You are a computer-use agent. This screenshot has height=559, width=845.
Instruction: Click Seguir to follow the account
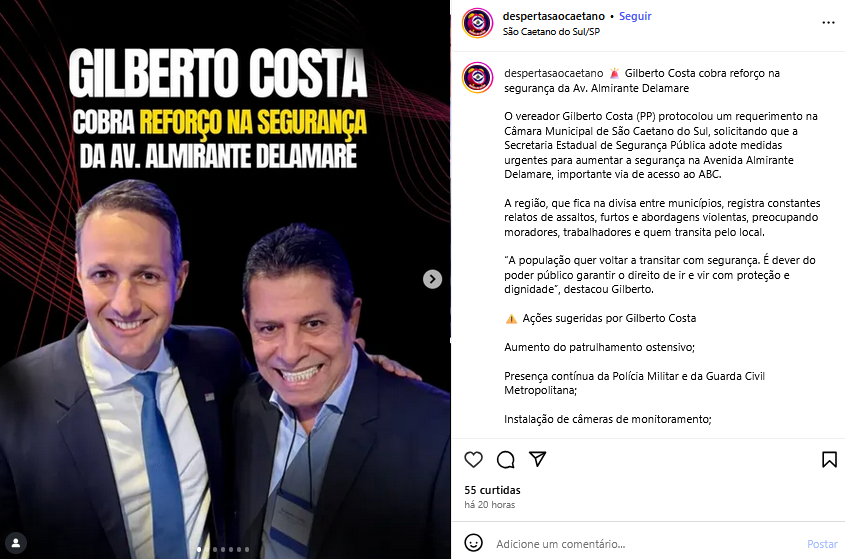(635, 16)
